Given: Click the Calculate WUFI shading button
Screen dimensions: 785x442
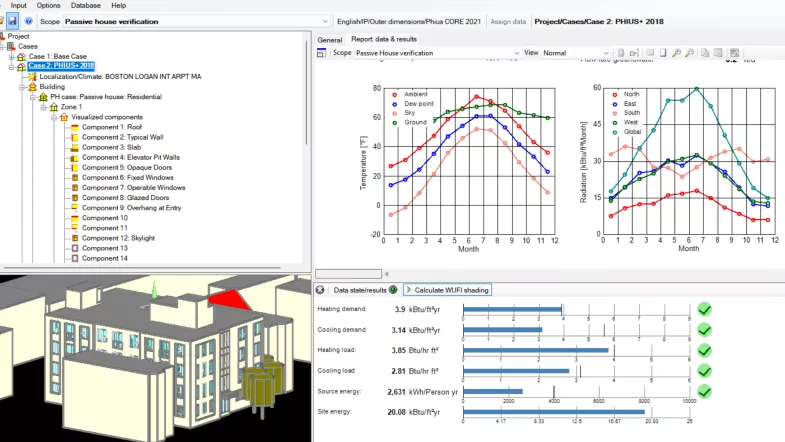Looking at the screenshot, I should (x=450, y=289).
